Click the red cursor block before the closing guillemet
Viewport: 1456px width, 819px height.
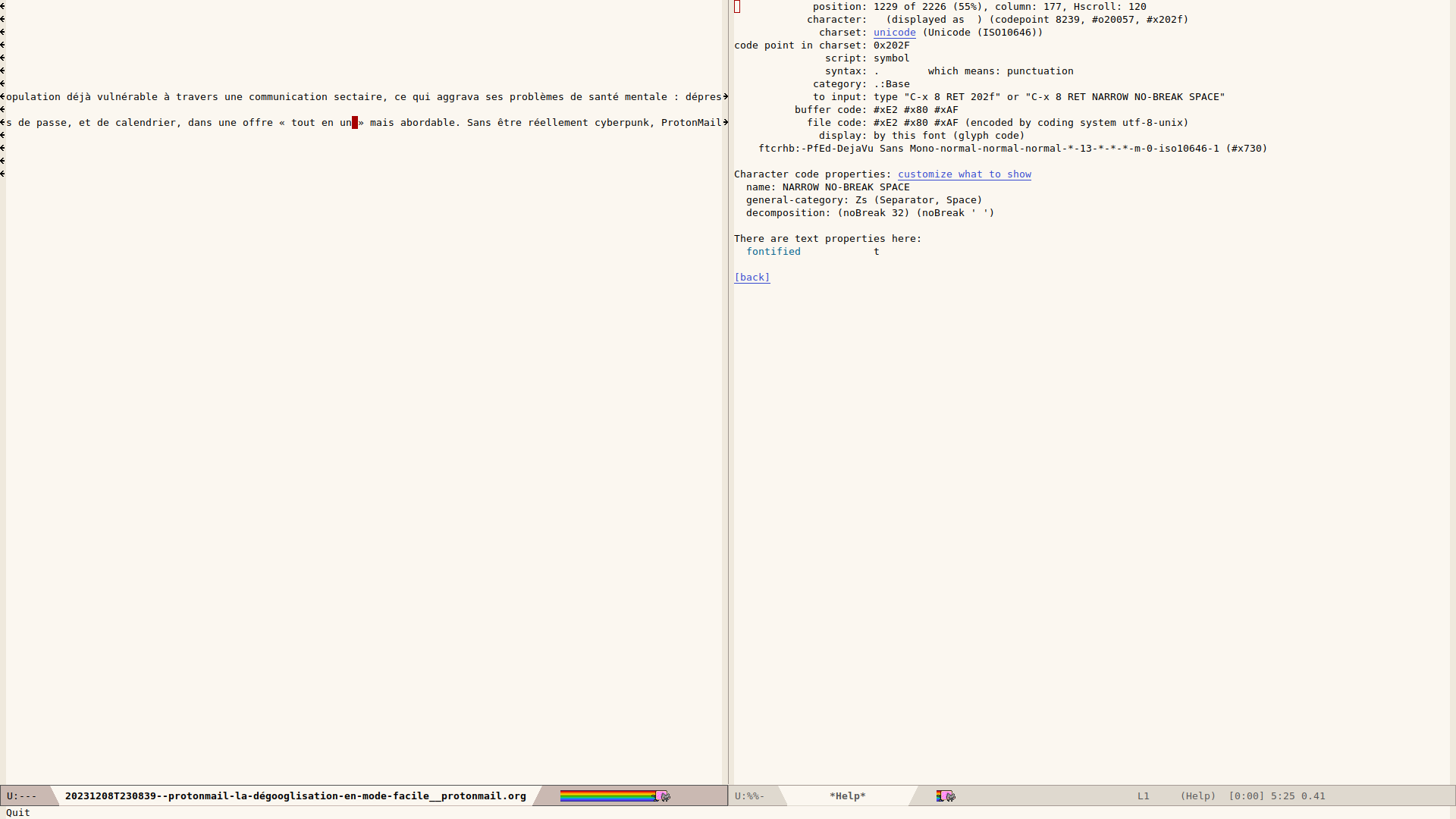tap(355, 122)
